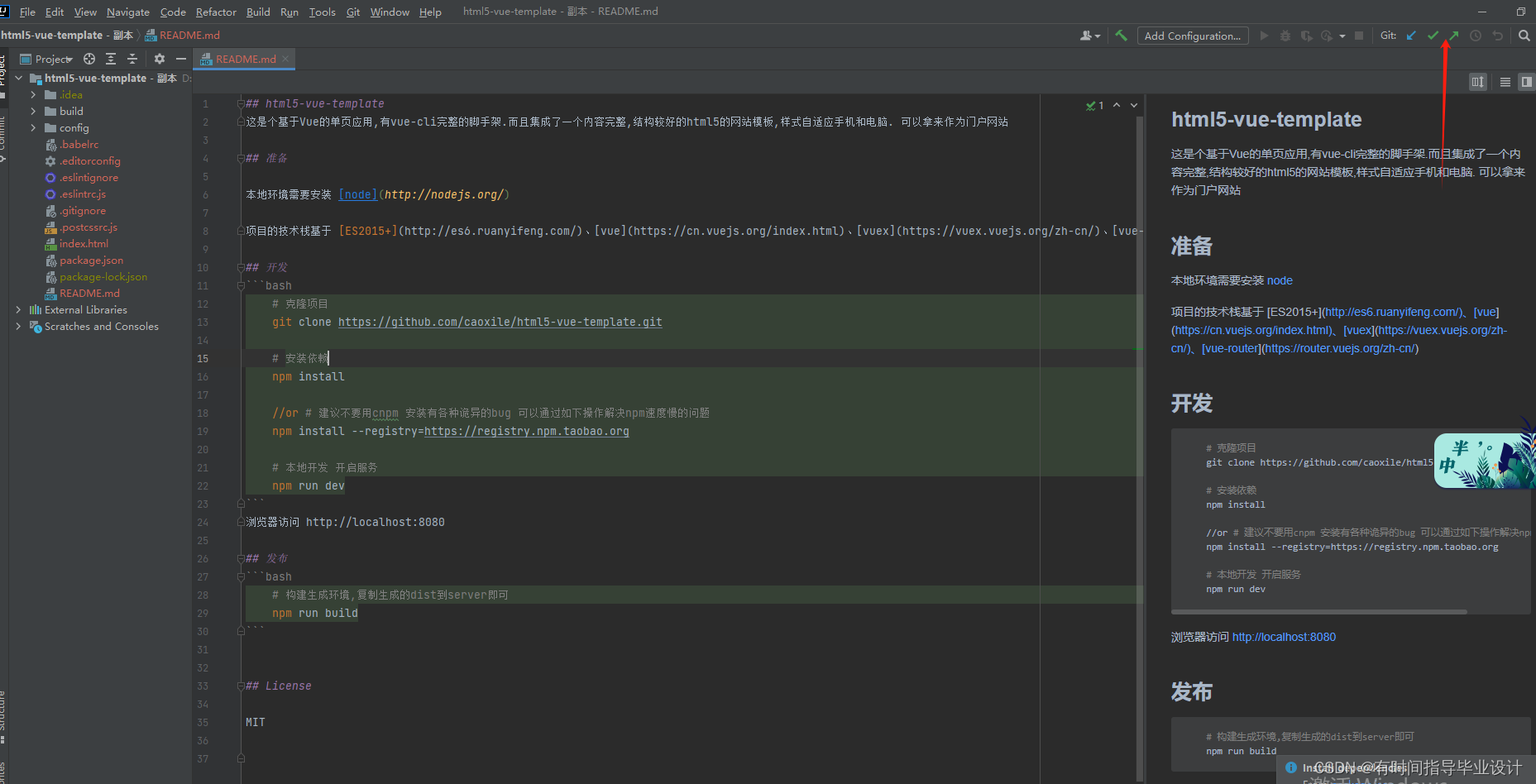1536x784 pixels.
Task: Click the preview code block horizontal scrollbar
Action: (x=1318, y=612)
